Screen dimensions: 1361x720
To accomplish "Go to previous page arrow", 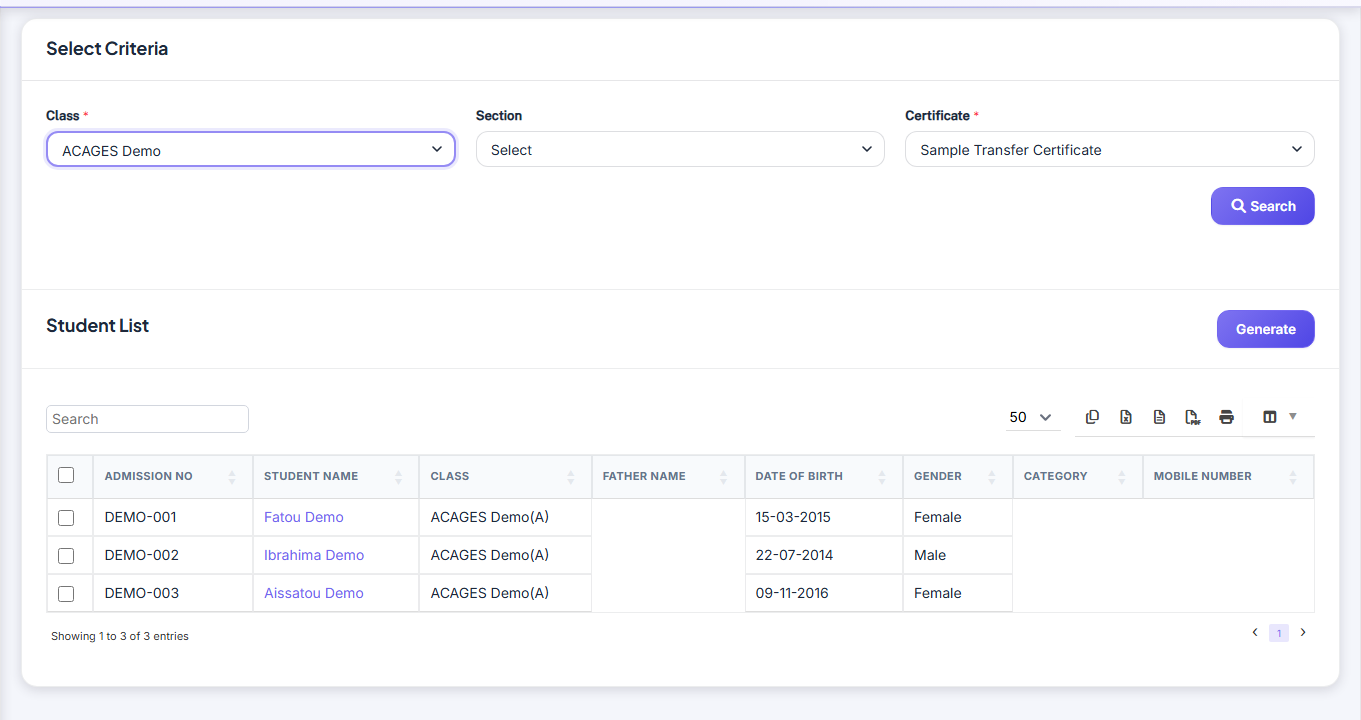I will (x=1255, y=632).
